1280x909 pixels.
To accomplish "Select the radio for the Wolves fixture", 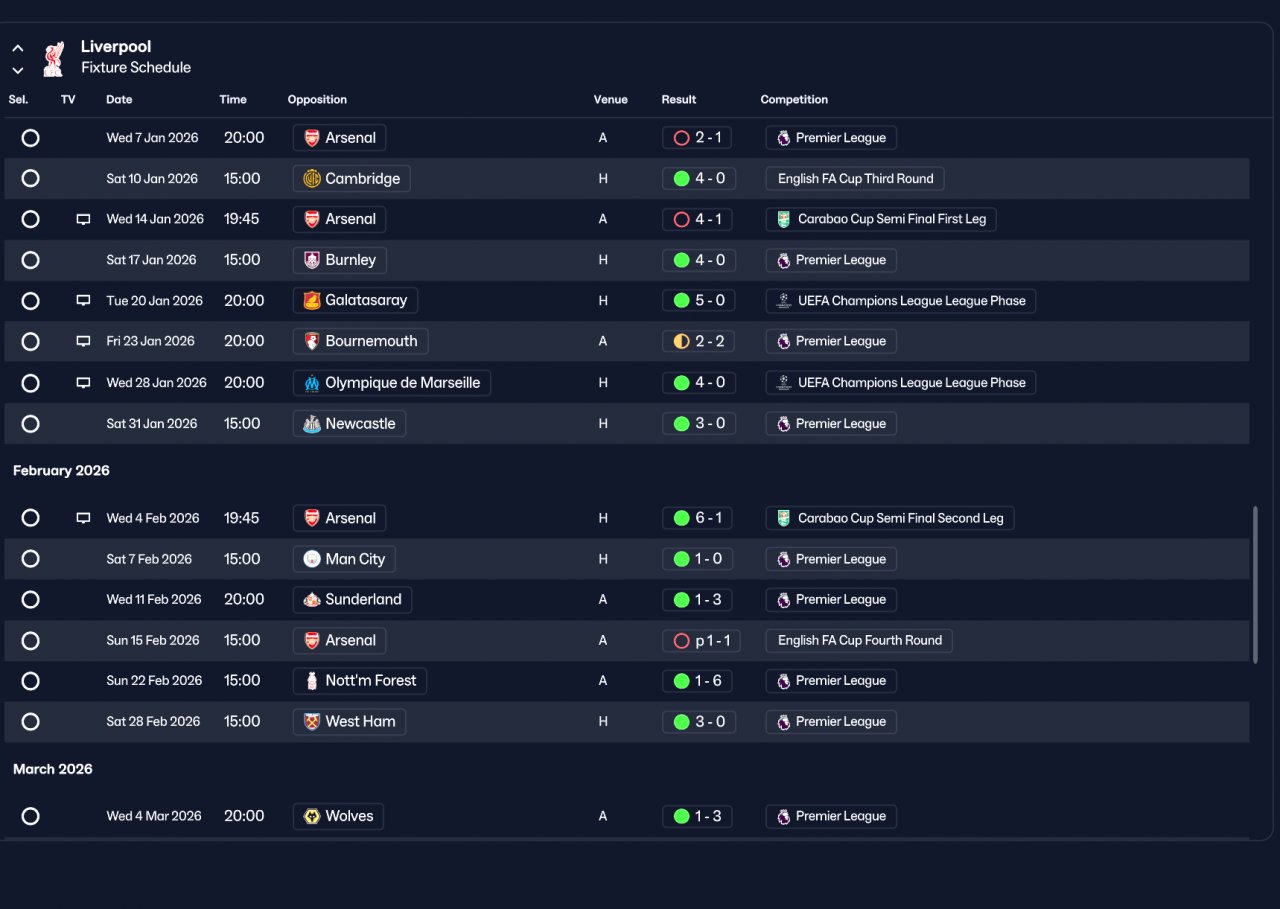I will [30, 816].
